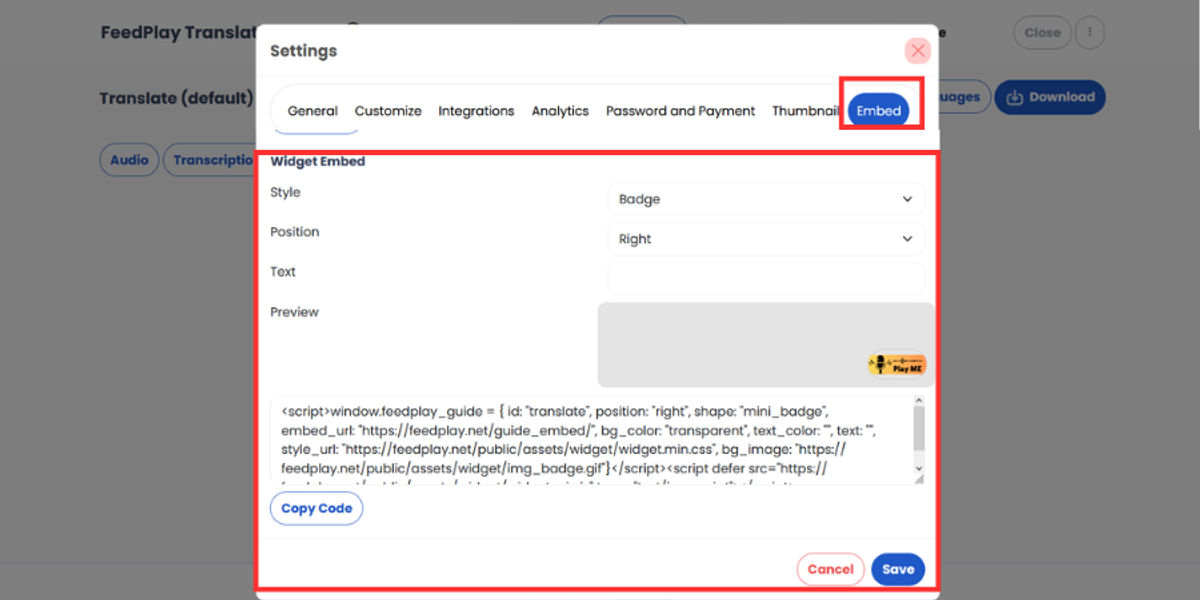
Task: Open the Position dropdown showing Right
Action: [766, 239]
